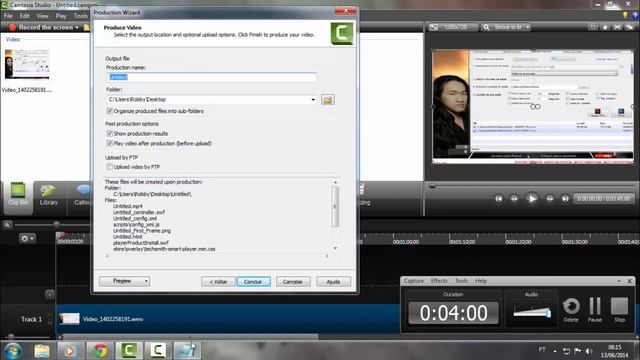Screen dimensions: 640x360
Task: Click the red Record the screen icon
Action: (x=12, y=27)
